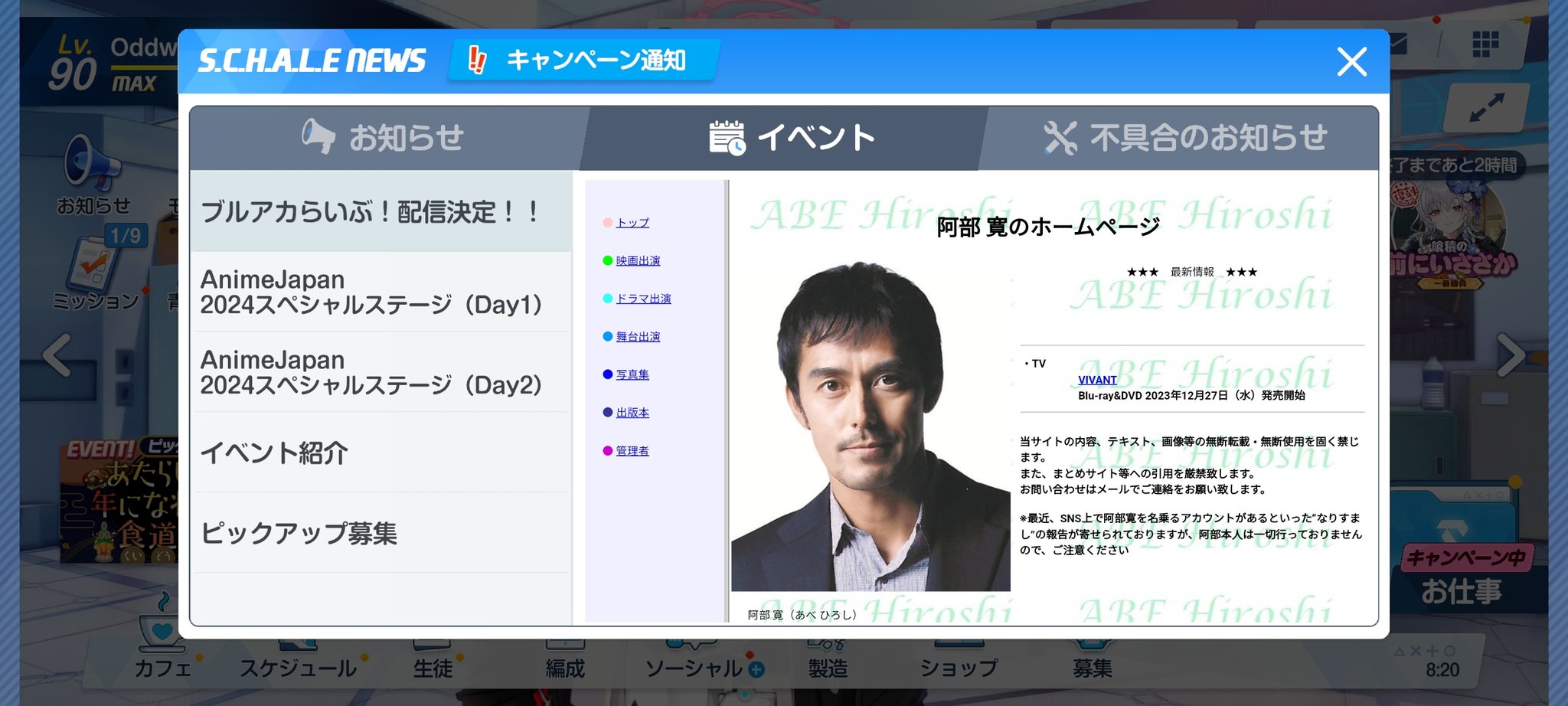Open 編成 from the bottom menu
This screenshot has width=1568, height=706.
coord(565,668)
